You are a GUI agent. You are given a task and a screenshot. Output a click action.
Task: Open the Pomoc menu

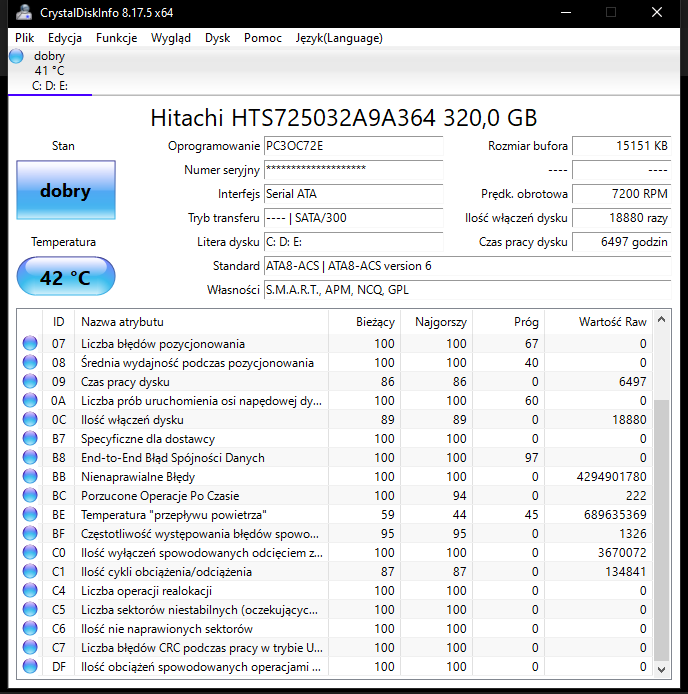(263, 38)
